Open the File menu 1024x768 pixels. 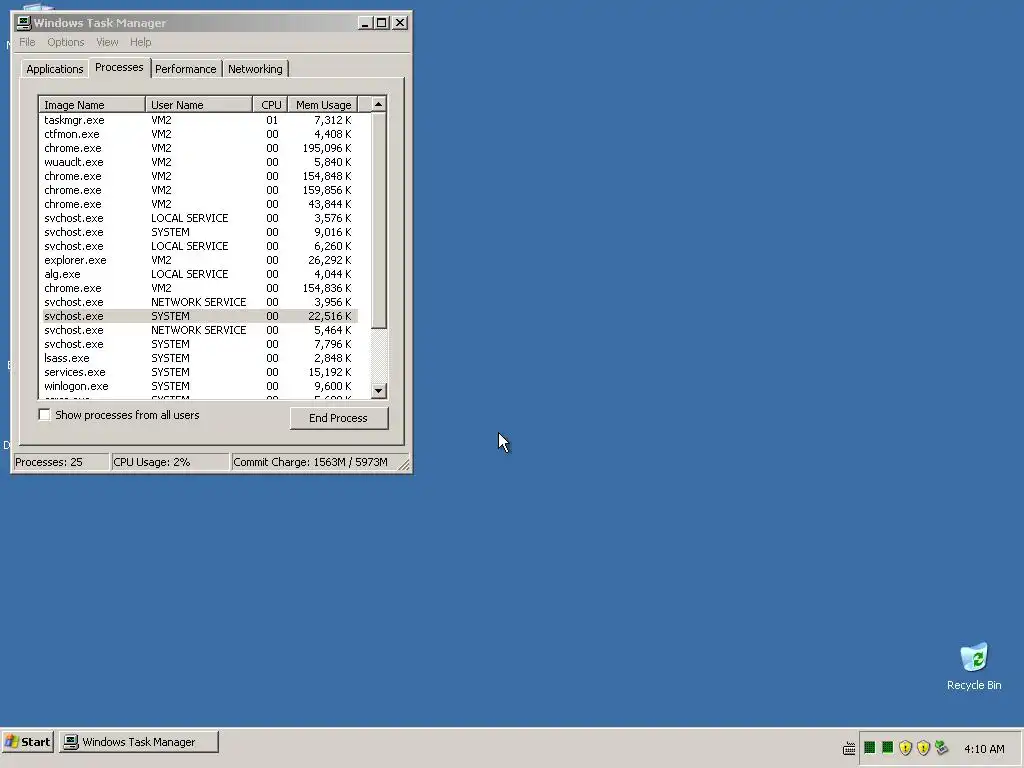pyautogui.click(x=27, y=42)
